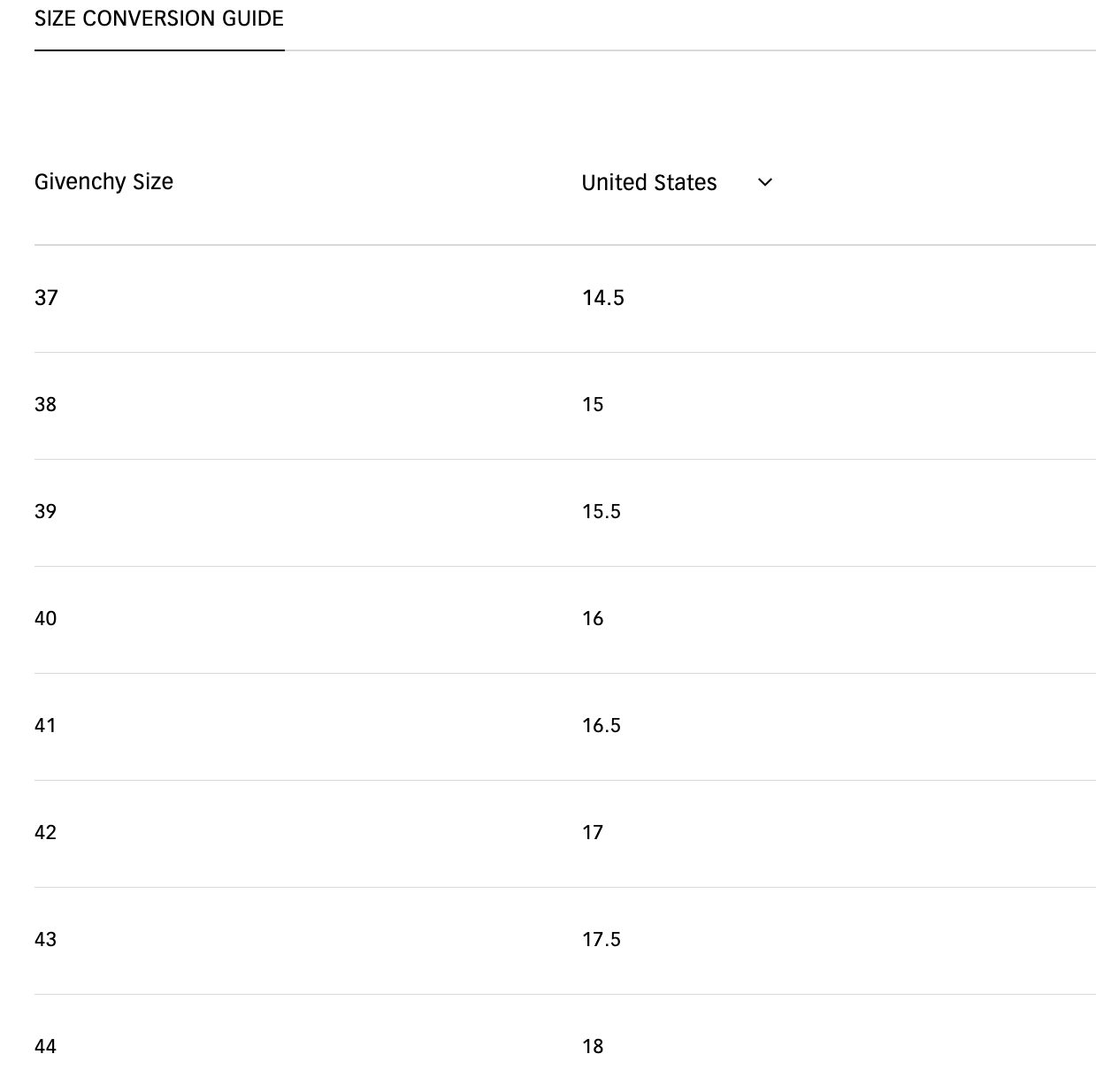Click Givenchy size 37 cell

click(46, 298)
